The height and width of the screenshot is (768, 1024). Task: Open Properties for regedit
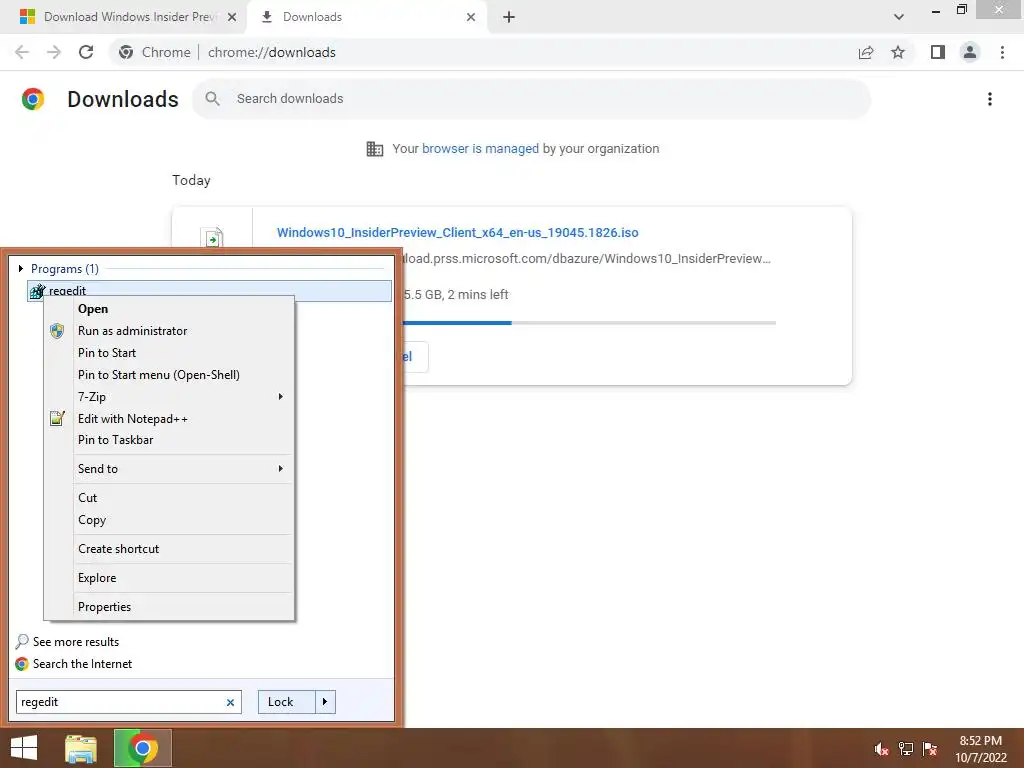pos(104,607)
